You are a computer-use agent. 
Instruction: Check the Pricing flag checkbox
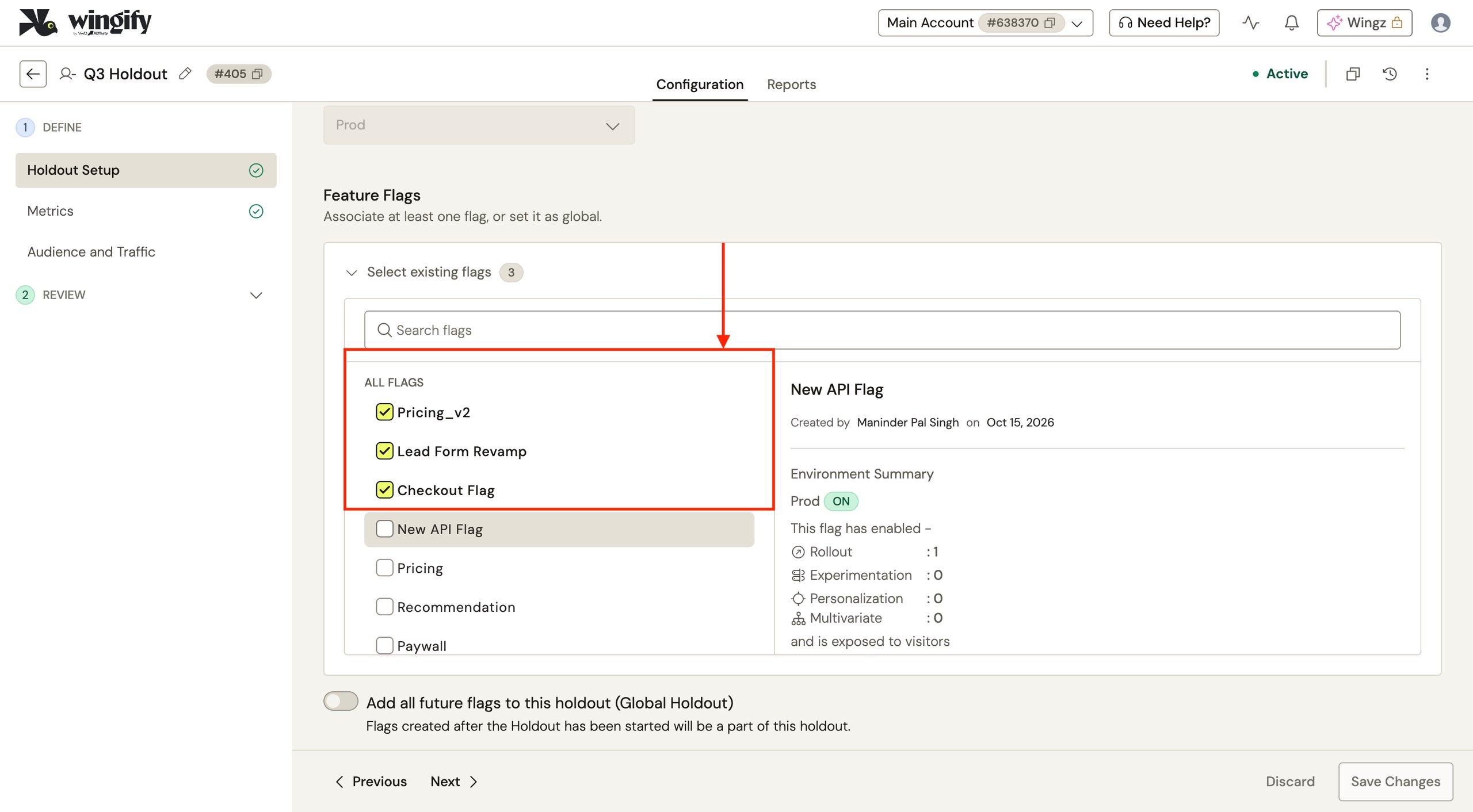pos(384,568)
